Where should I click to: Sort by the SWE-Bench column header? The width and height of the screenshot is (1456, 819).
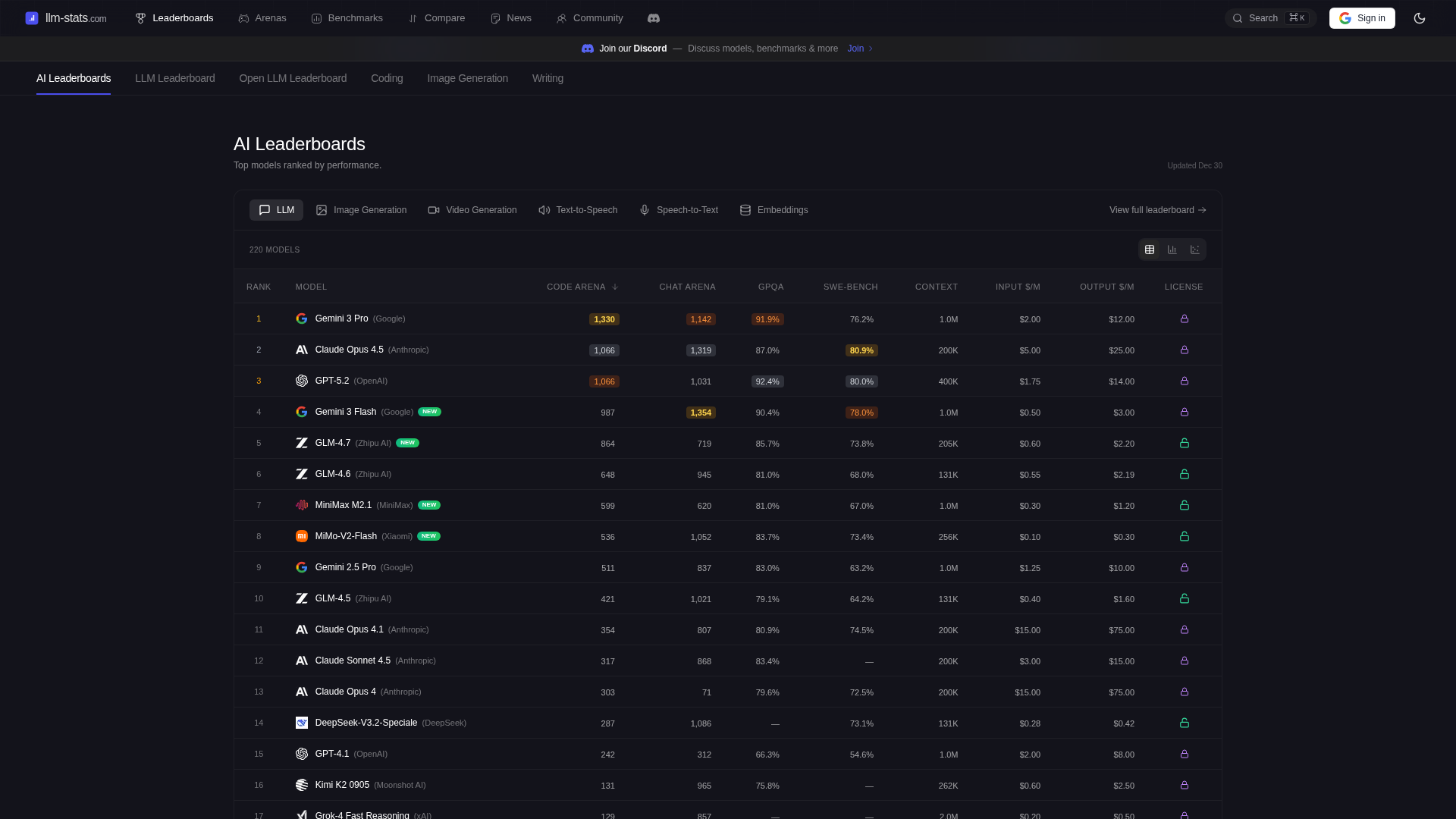850,287
